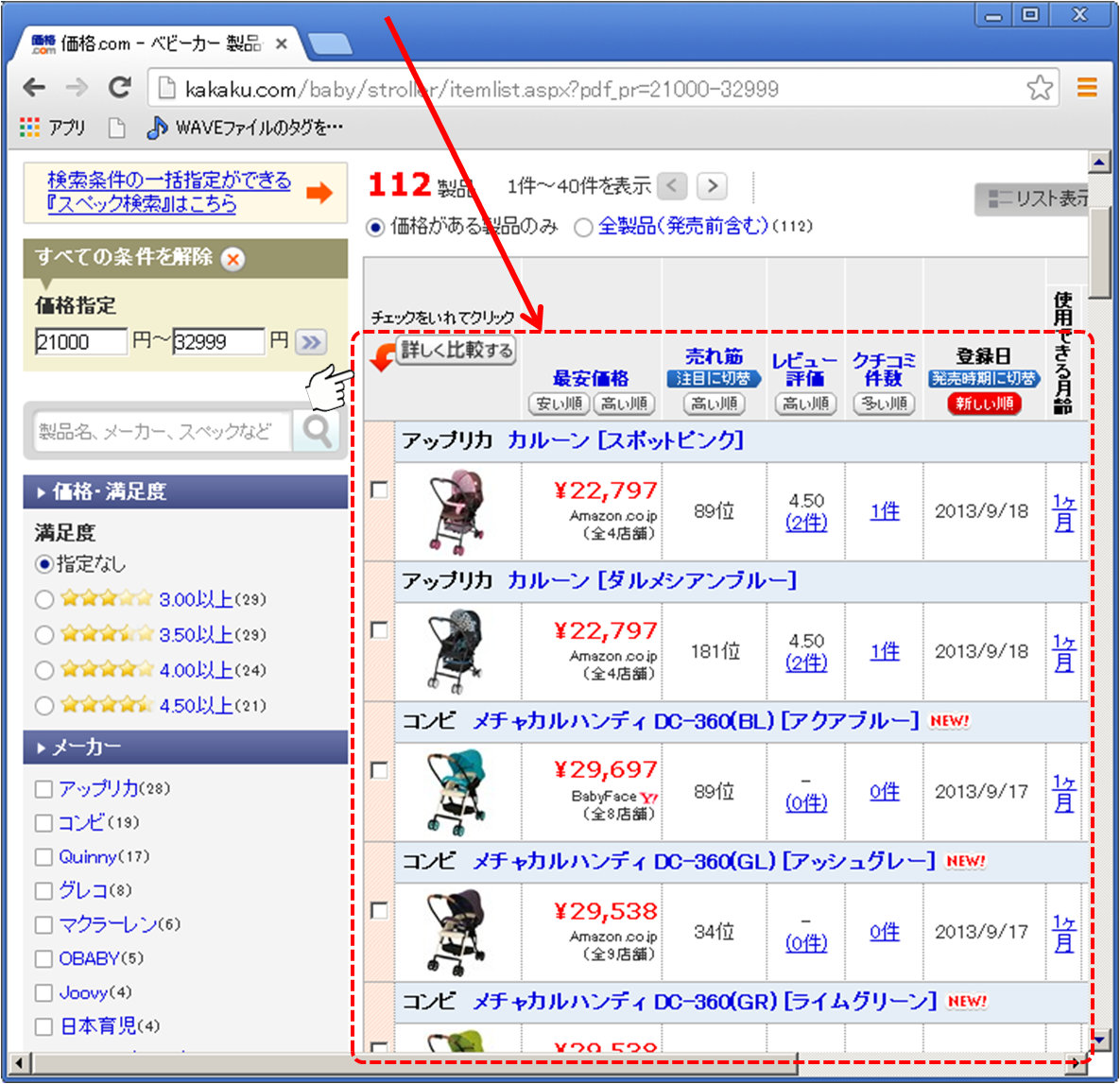Check the アップリカ manufacturer checkbox
1120x1084 pixels.
click(43, 789)
